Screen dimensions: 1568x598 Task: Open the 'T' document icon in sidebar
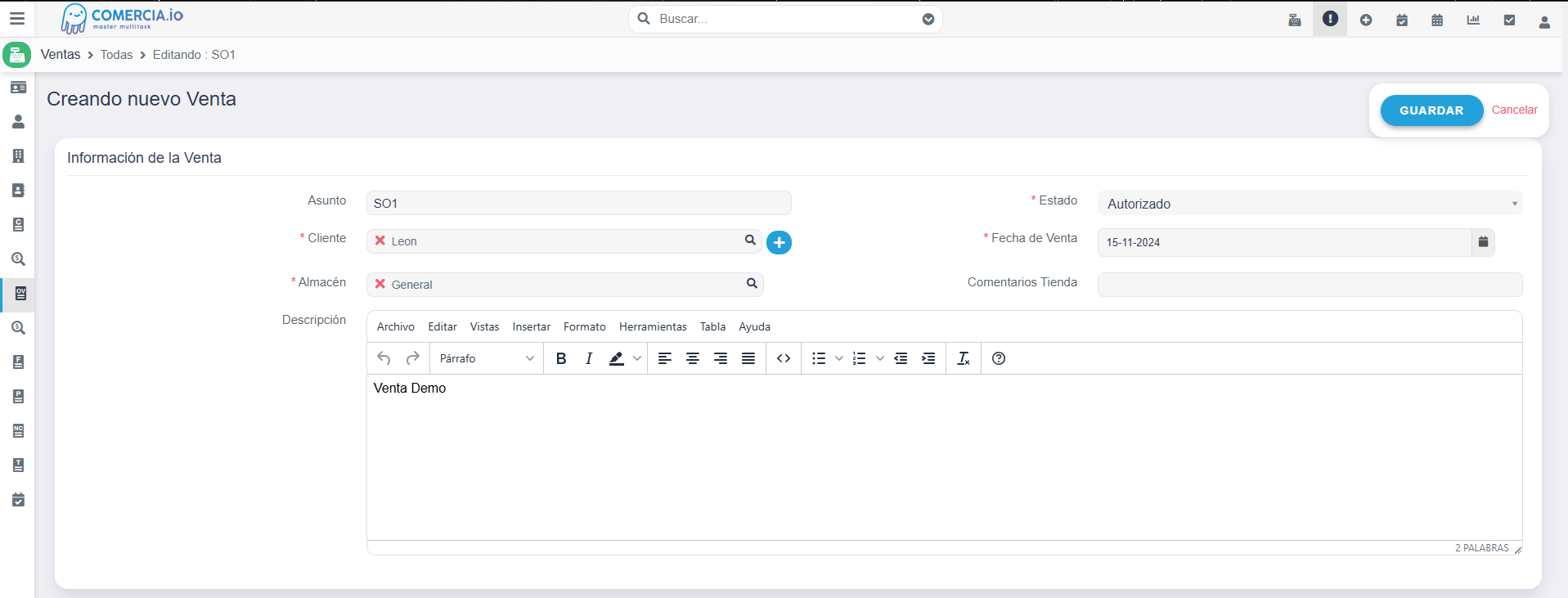click(18, 465)
